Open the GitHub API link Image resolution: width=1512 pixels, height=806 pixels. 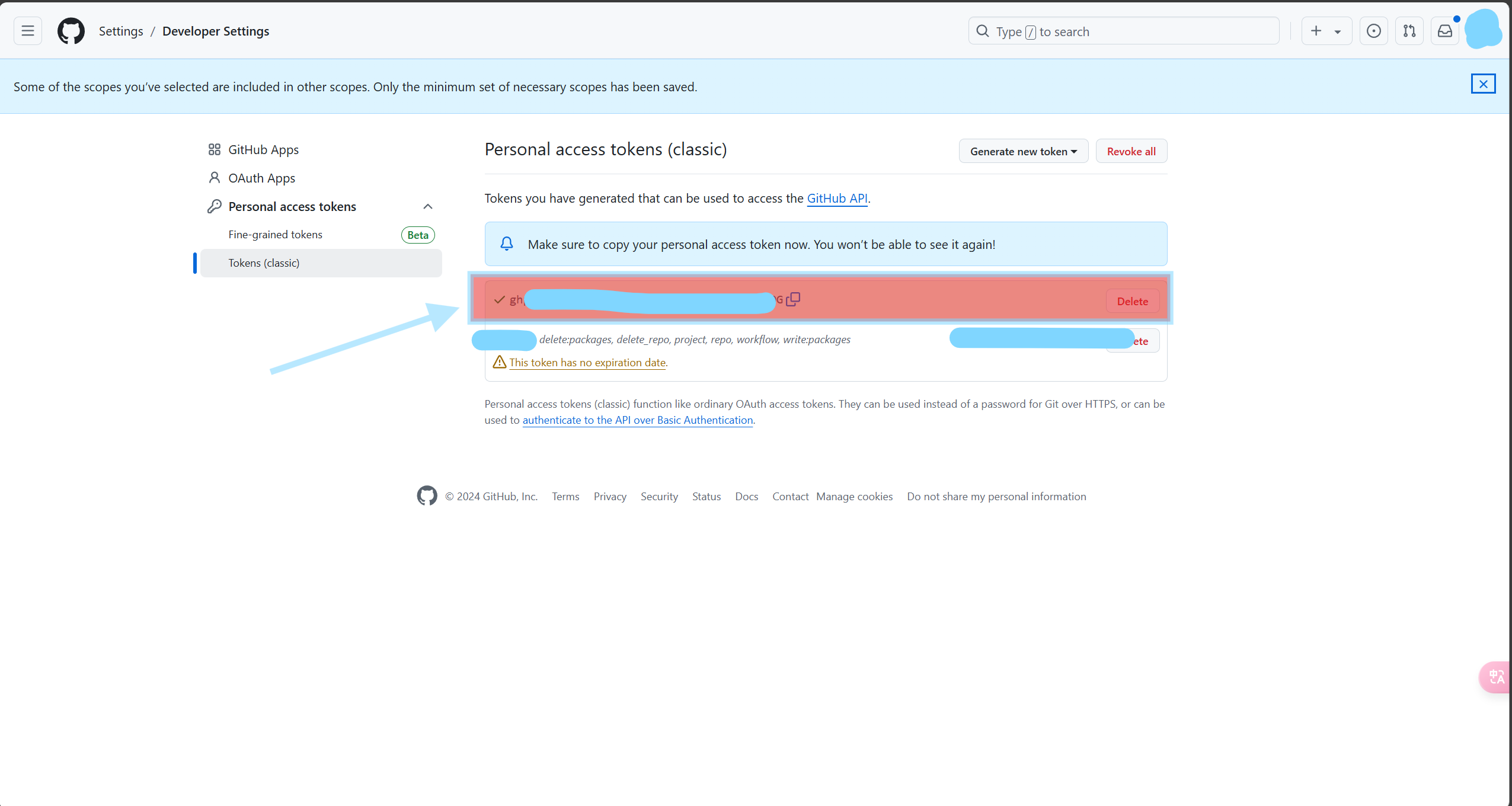coord(837,199)
